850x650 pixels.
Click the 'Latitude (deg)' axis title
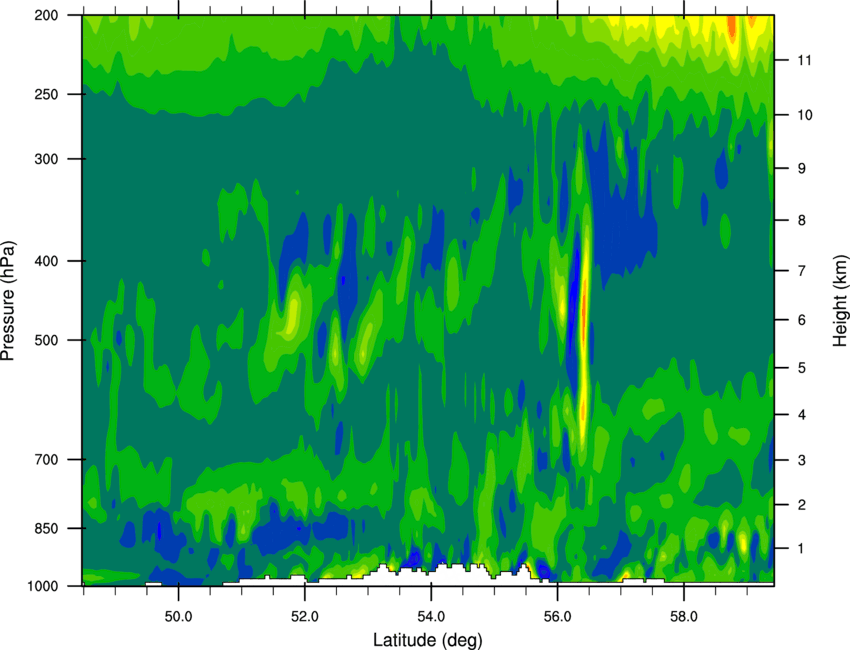point(428,639)
